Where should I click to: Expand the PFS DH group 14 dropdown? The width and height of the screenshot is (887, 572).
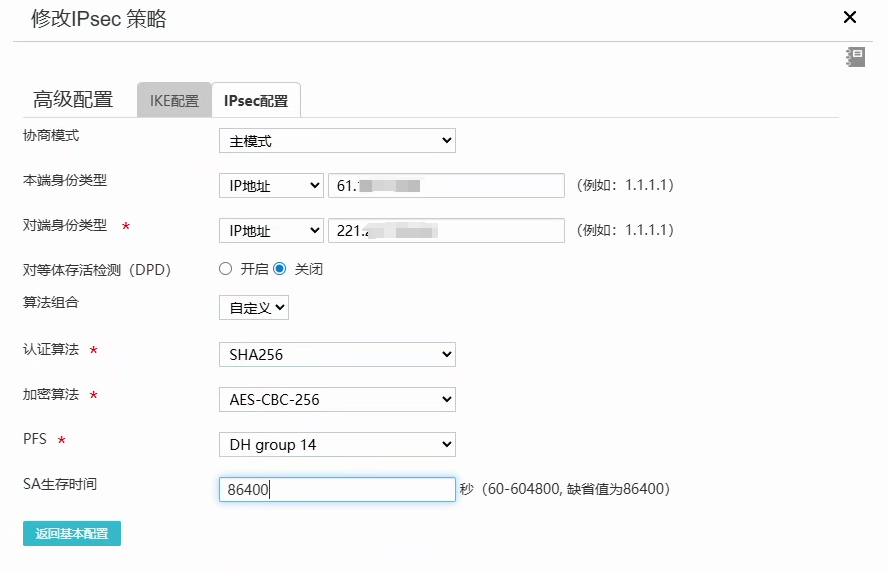coord(337,445)
